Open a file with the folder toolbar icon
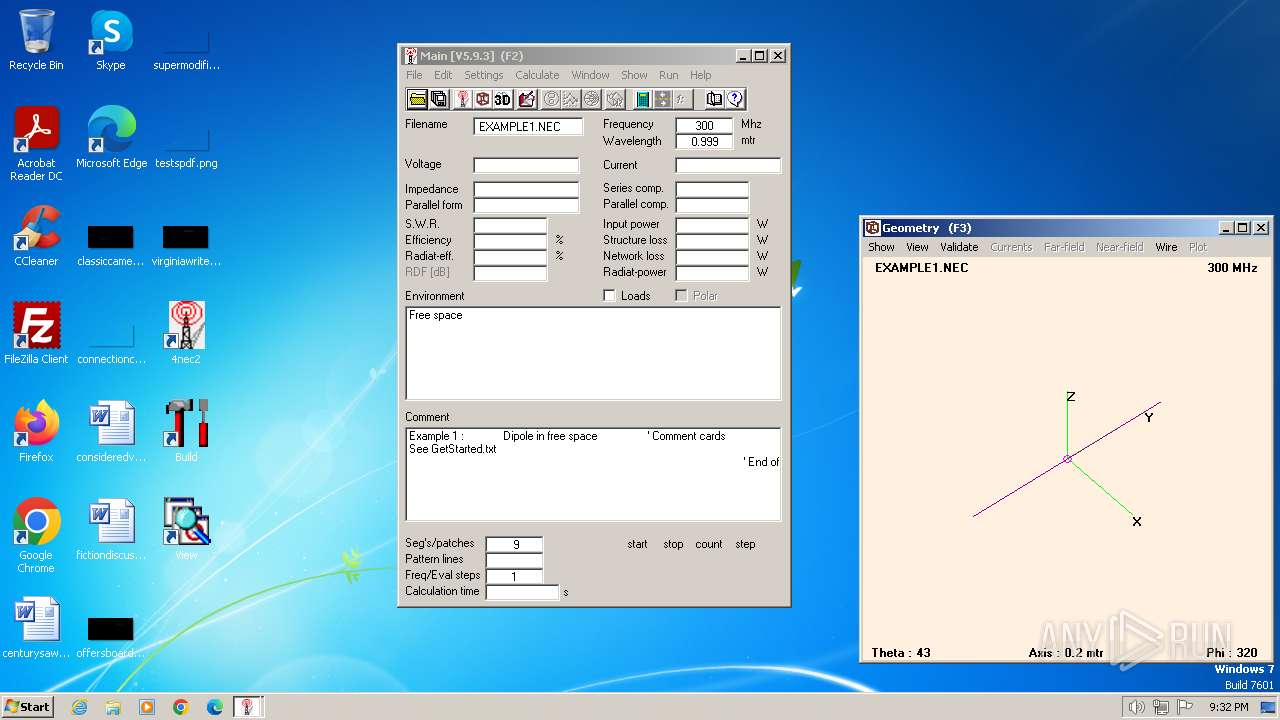Viewport: 1280px width, 720px height. [417, 99]
